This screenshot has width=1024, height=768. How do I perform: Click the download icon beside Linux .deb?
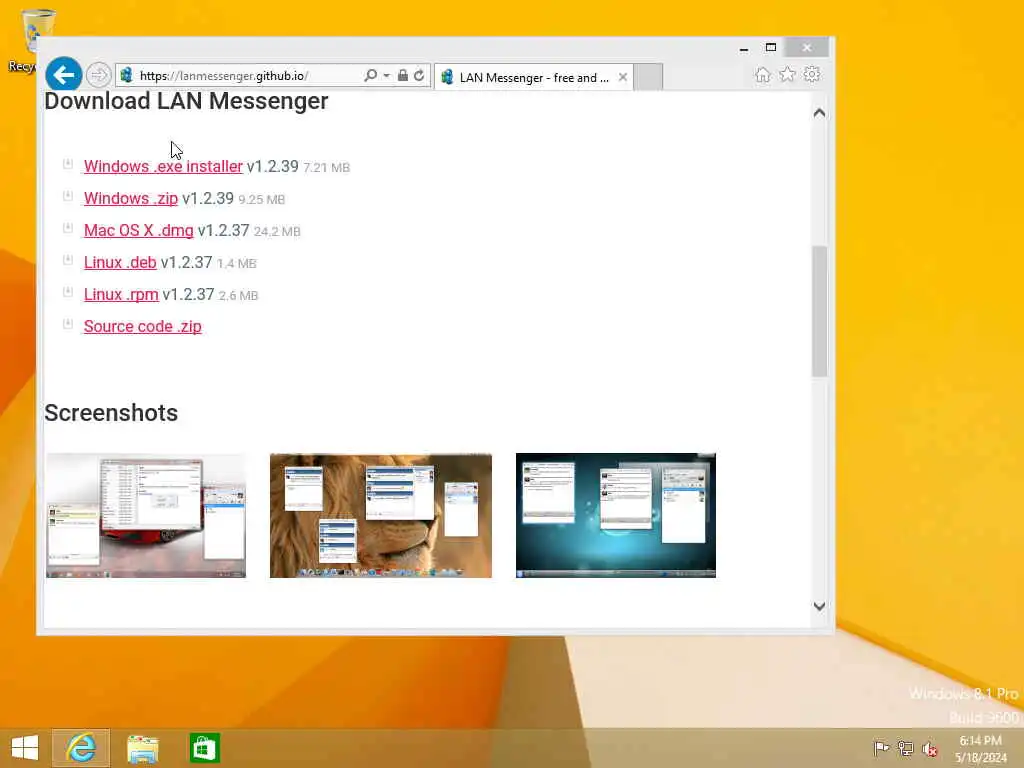67,260
